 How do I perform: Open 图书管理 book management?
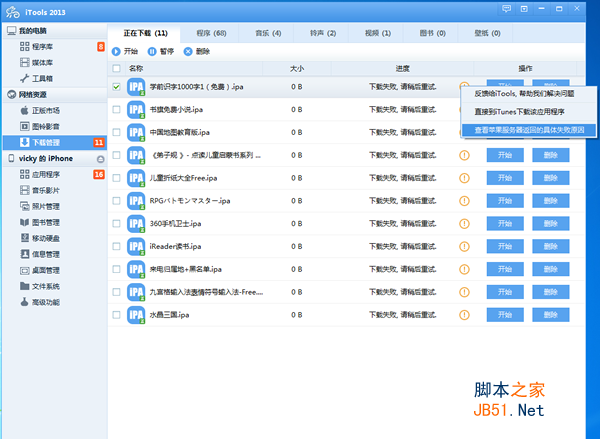pos(55,222)
